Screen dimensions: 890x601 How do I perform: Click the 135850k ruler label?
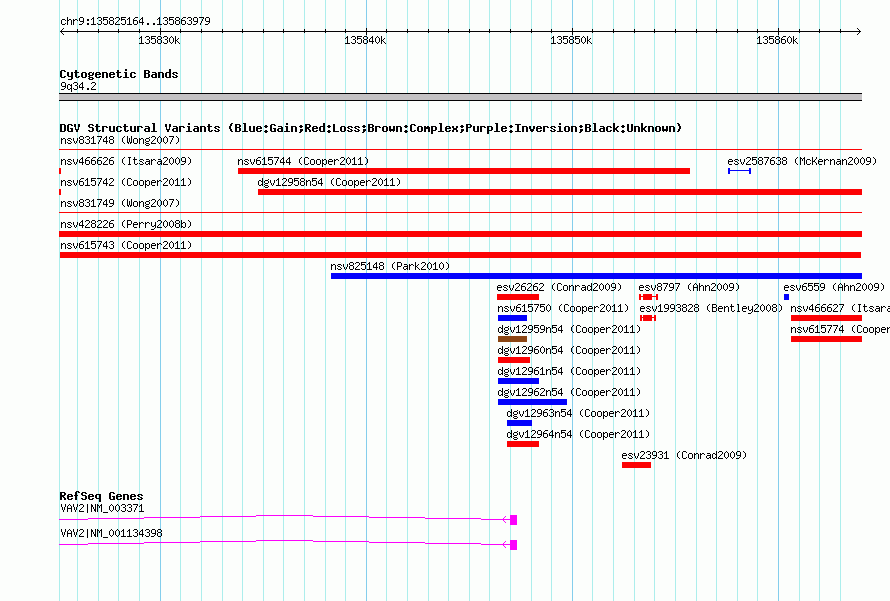571,40
